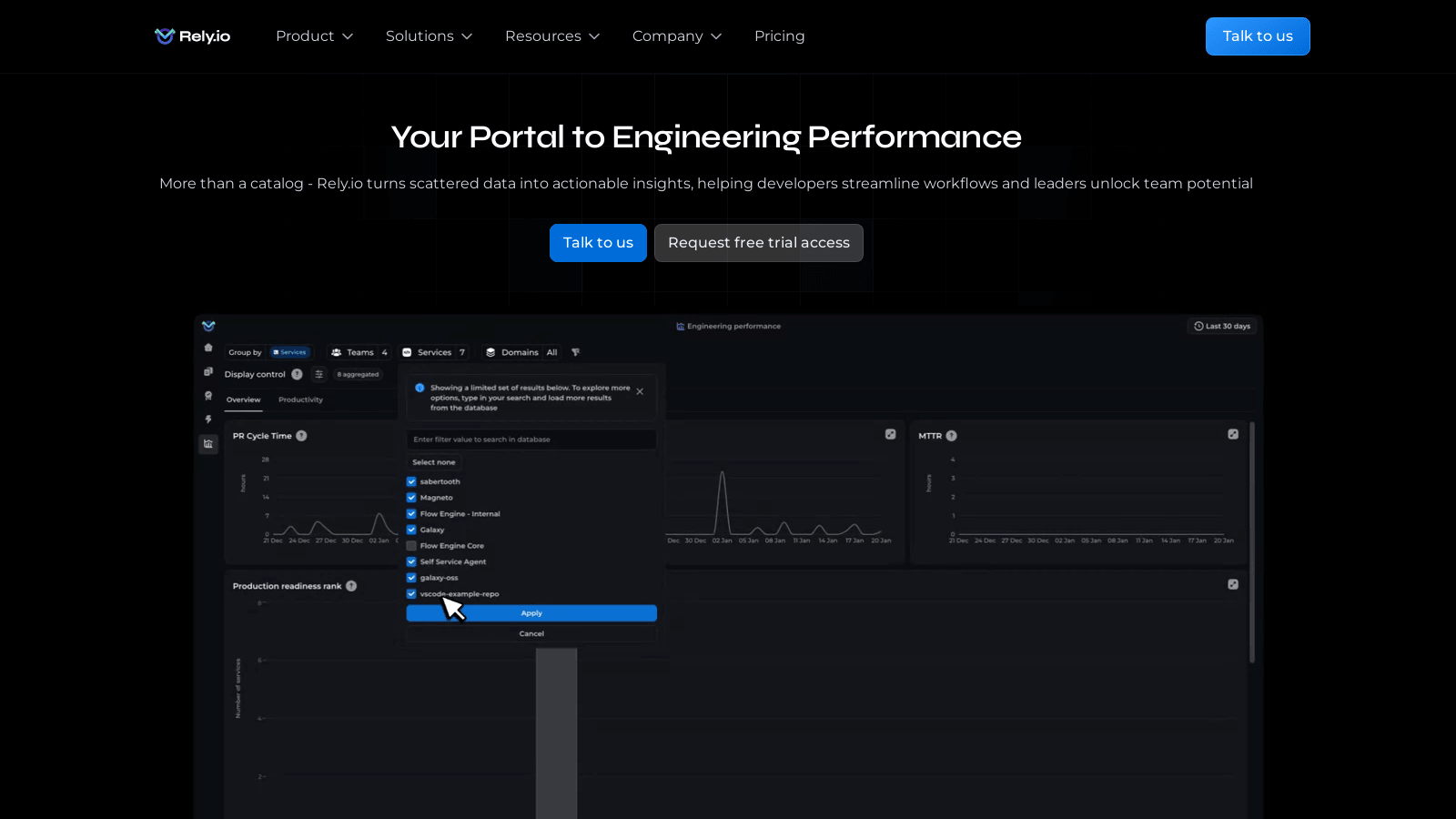Switch to the Productivity tab
Screen dimensions: 1456x819
coord(300,399)
